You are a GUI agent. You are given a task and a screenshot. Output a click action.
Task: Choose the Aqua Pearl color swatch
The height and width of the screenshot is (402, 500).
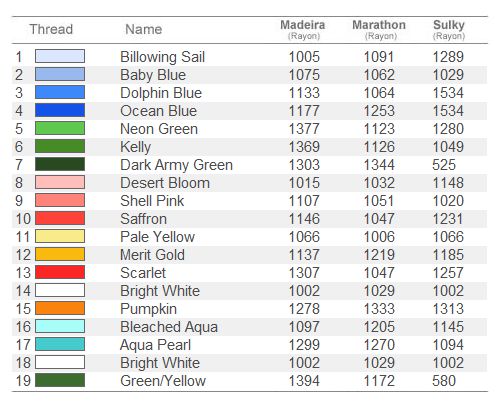[x=60, y=344]
